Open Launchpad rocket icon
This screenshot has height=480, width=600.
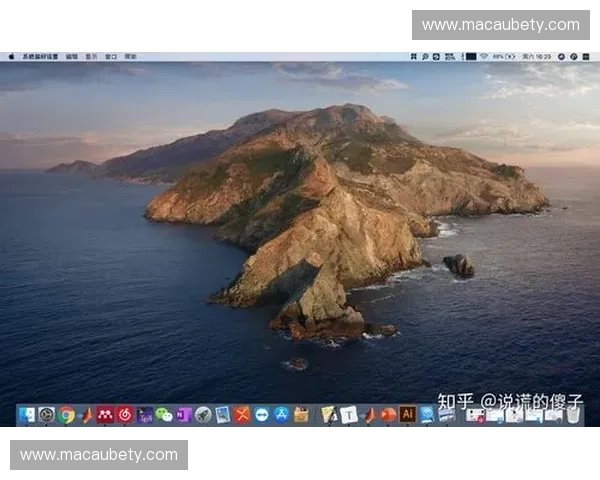[203, 414]
